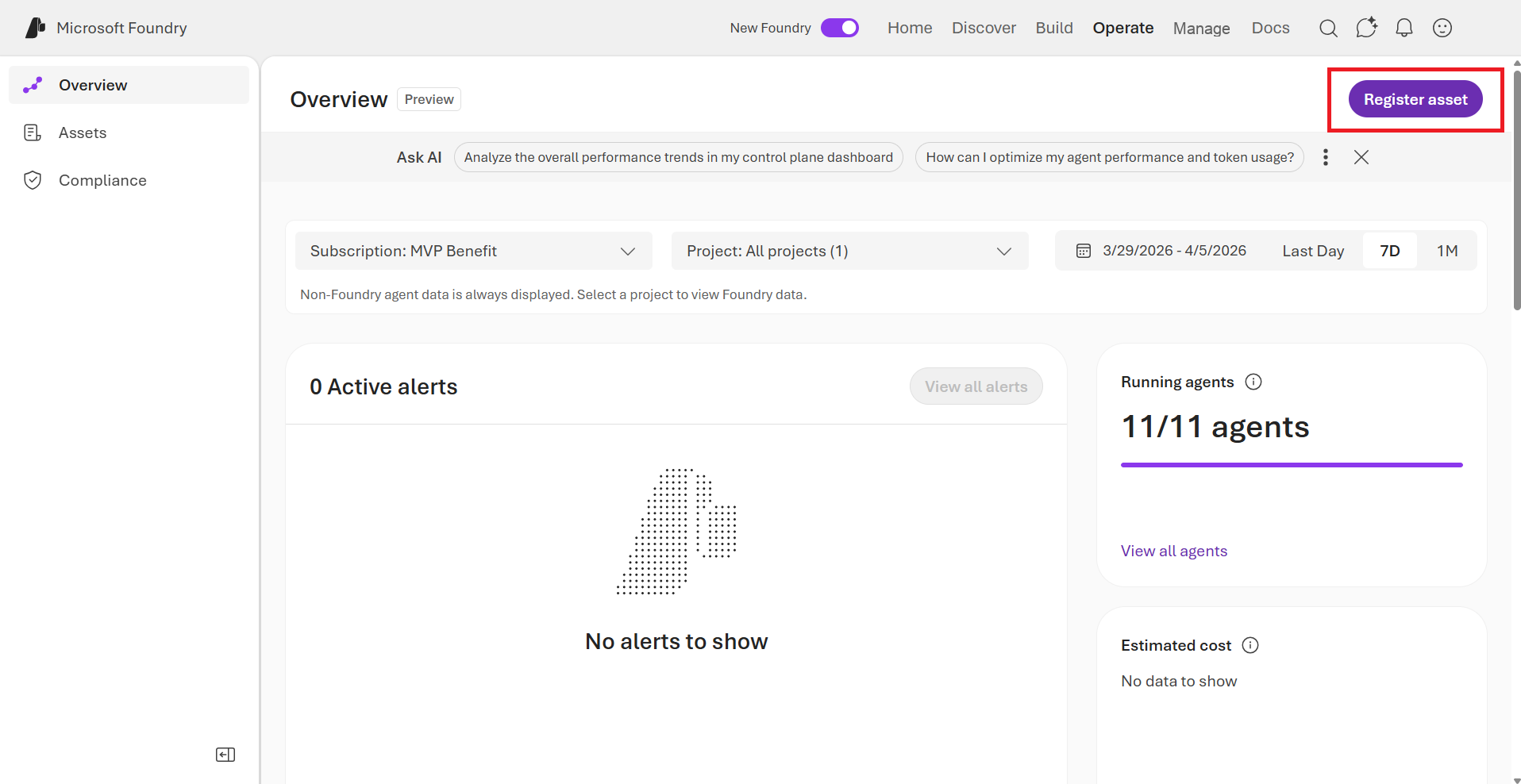Click the 0 Active alerts heading

pos(383,386)
